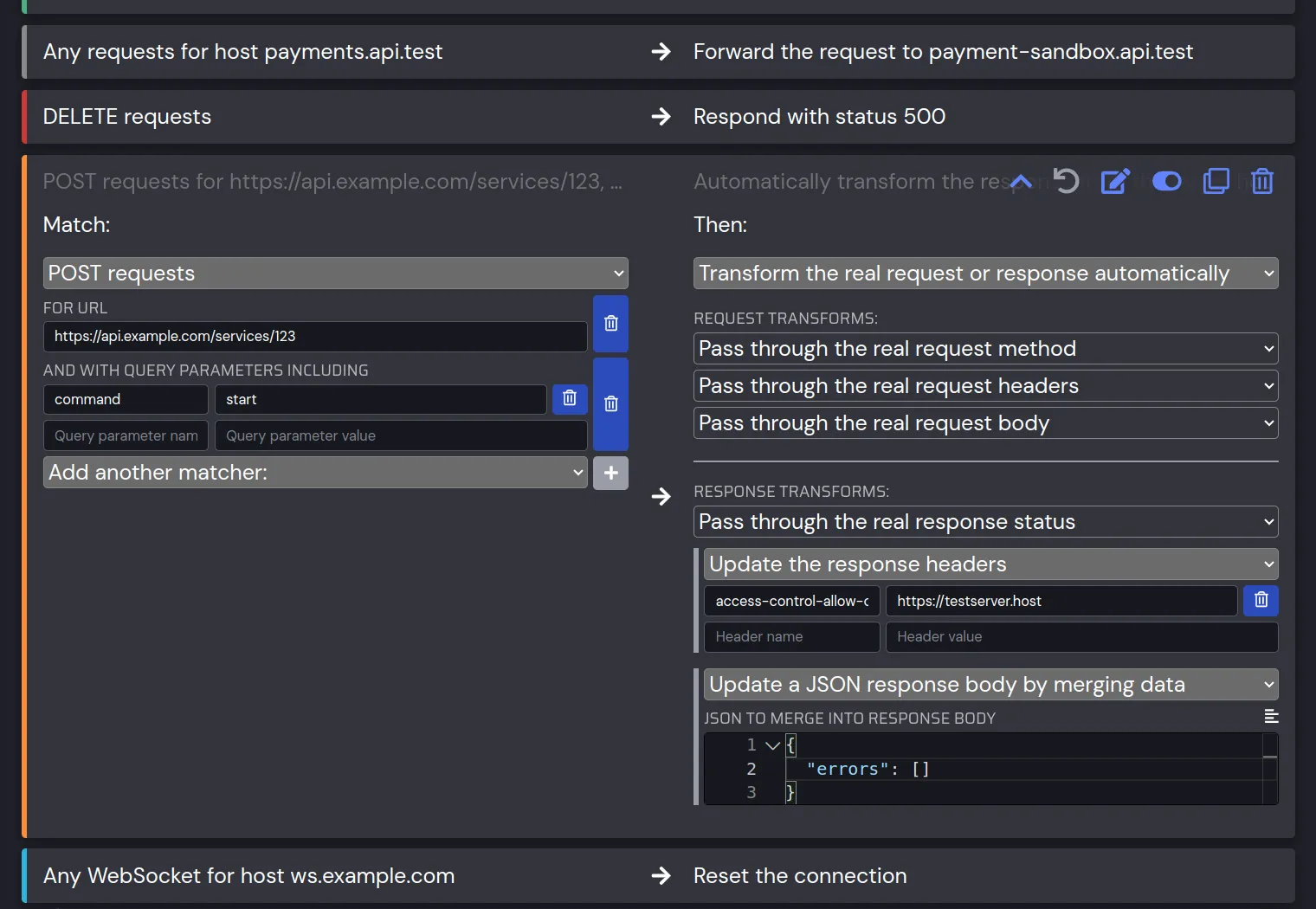Viewport: 1316px width, 909px height.
Task: Remove the FOR URL matcher with its trash icon
Action: [610, 324]
